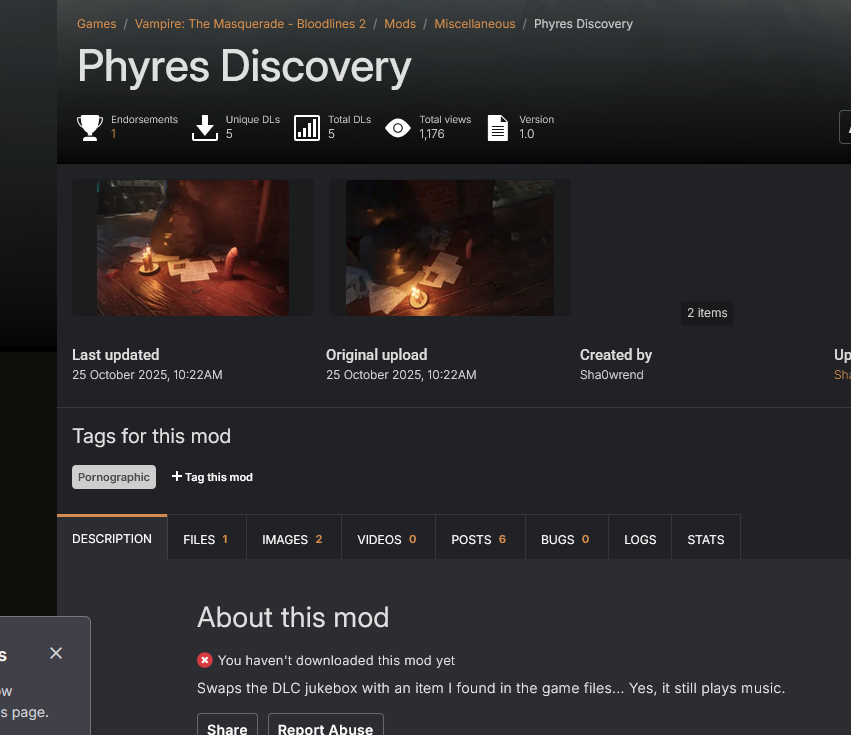The height and width of the screenshot is (735, 851).
Task: Close the popup notification with X
Action: point(56,653)
